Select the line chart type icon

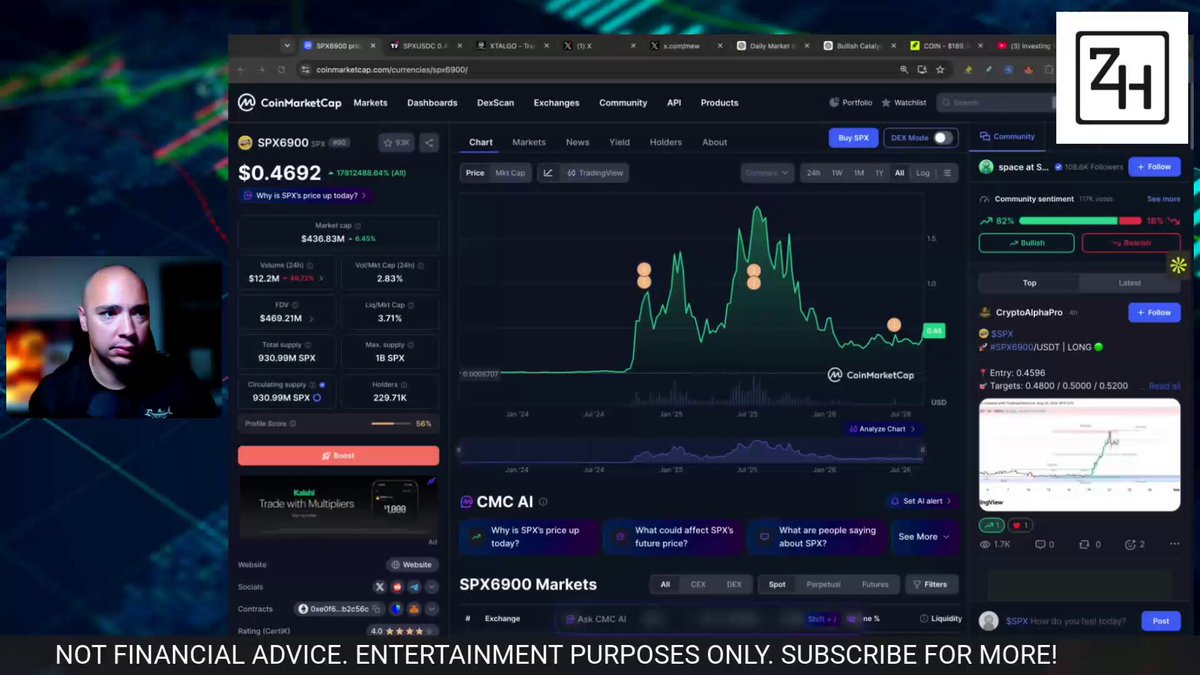click(548, 173)
